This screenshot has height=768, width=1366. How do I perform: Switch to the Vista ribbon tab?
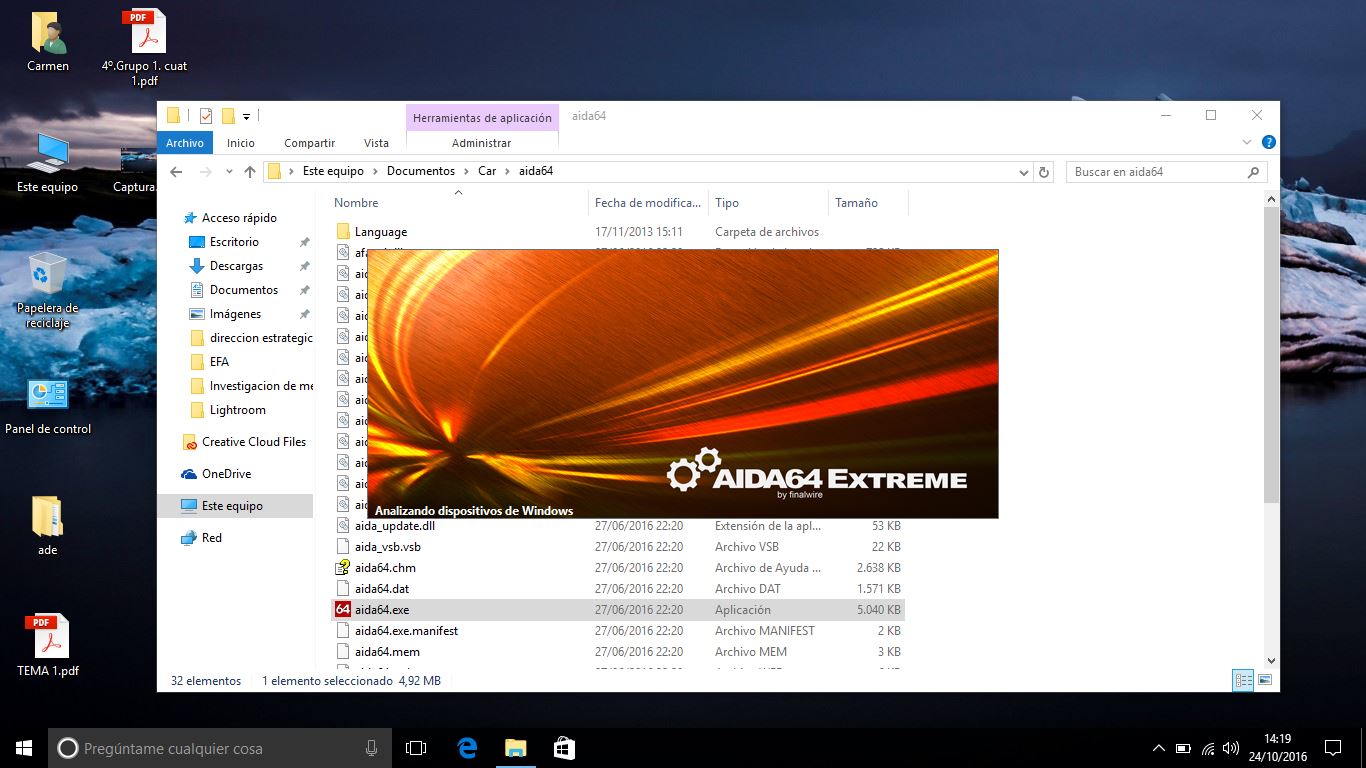(x=376, y=143)
